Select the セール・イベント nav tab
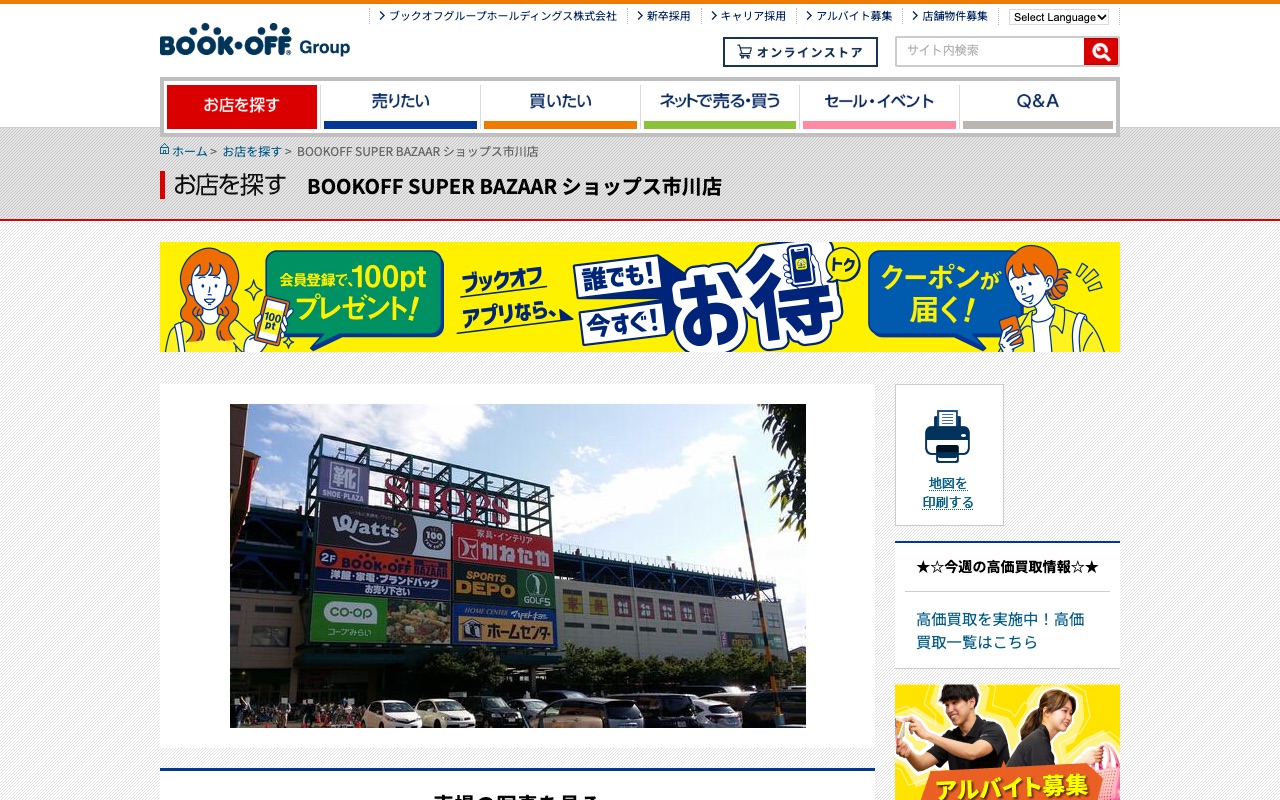 tap(879, 106)
